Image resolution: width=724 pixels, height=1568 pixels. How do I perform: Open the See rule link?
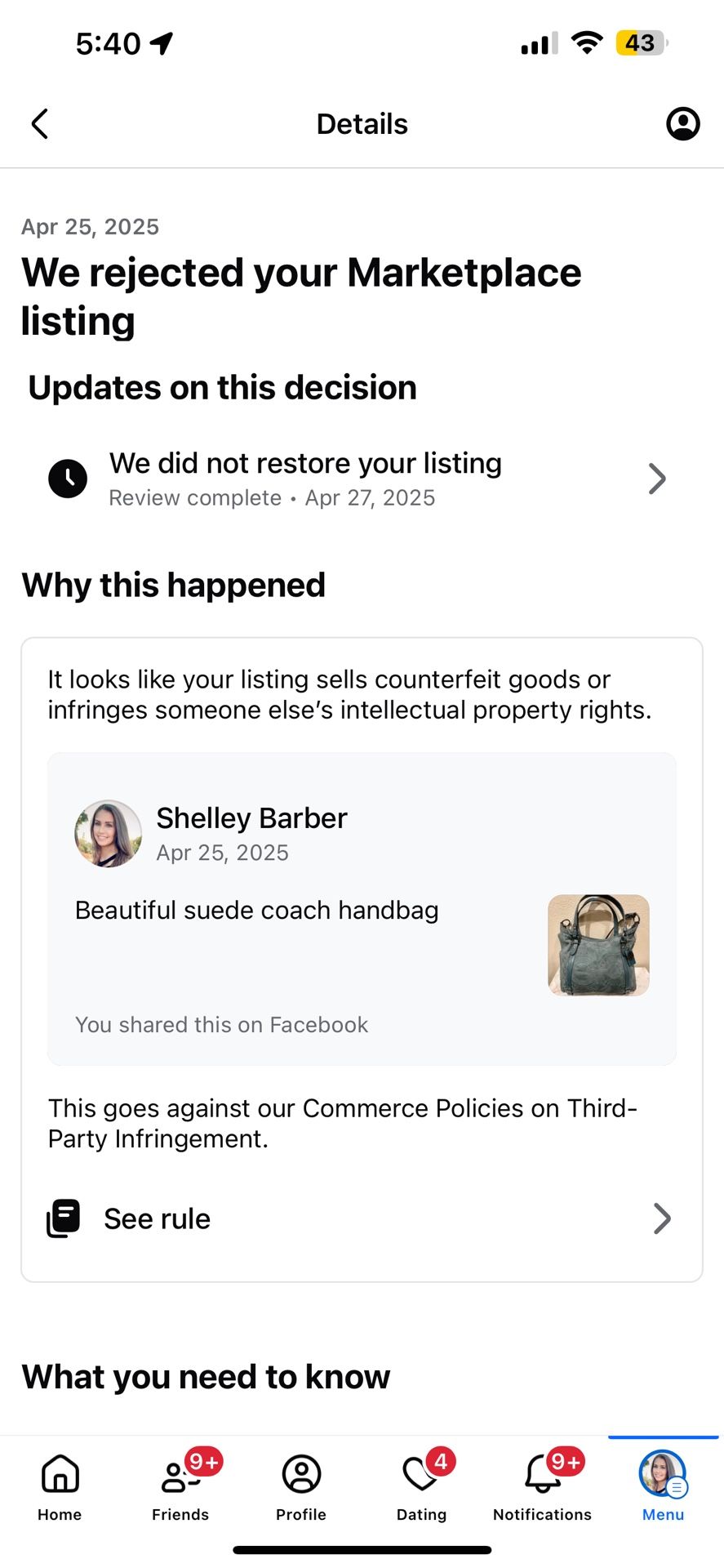coord(362,1218)
